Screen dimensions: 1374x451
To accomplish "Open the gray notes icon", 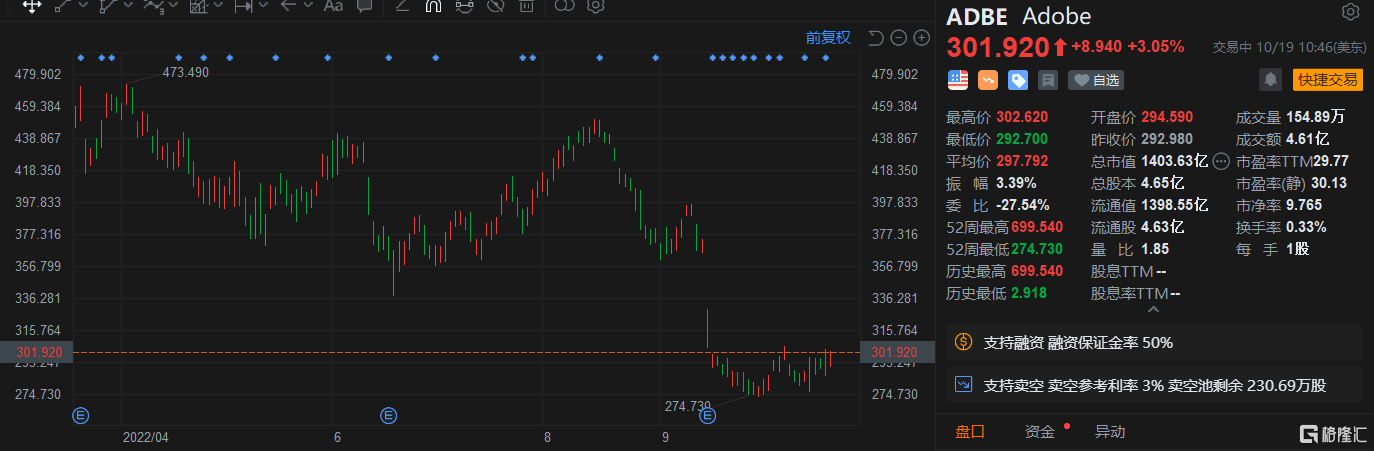I will point(1048,80).
